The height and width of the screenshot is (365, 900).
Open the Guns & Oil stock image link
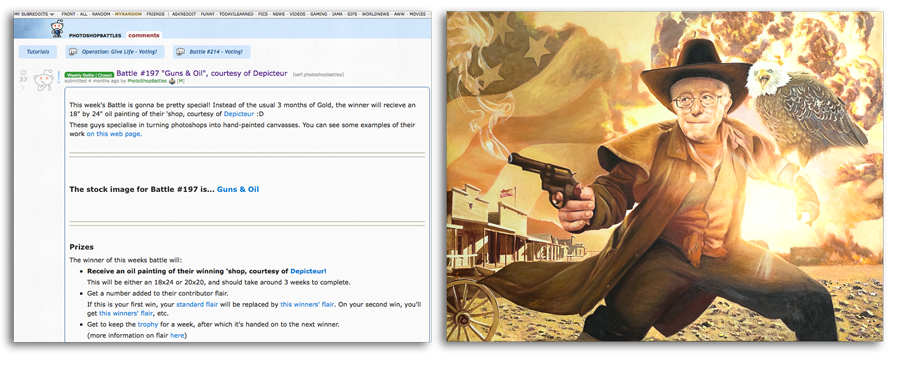tap(238, 189)
